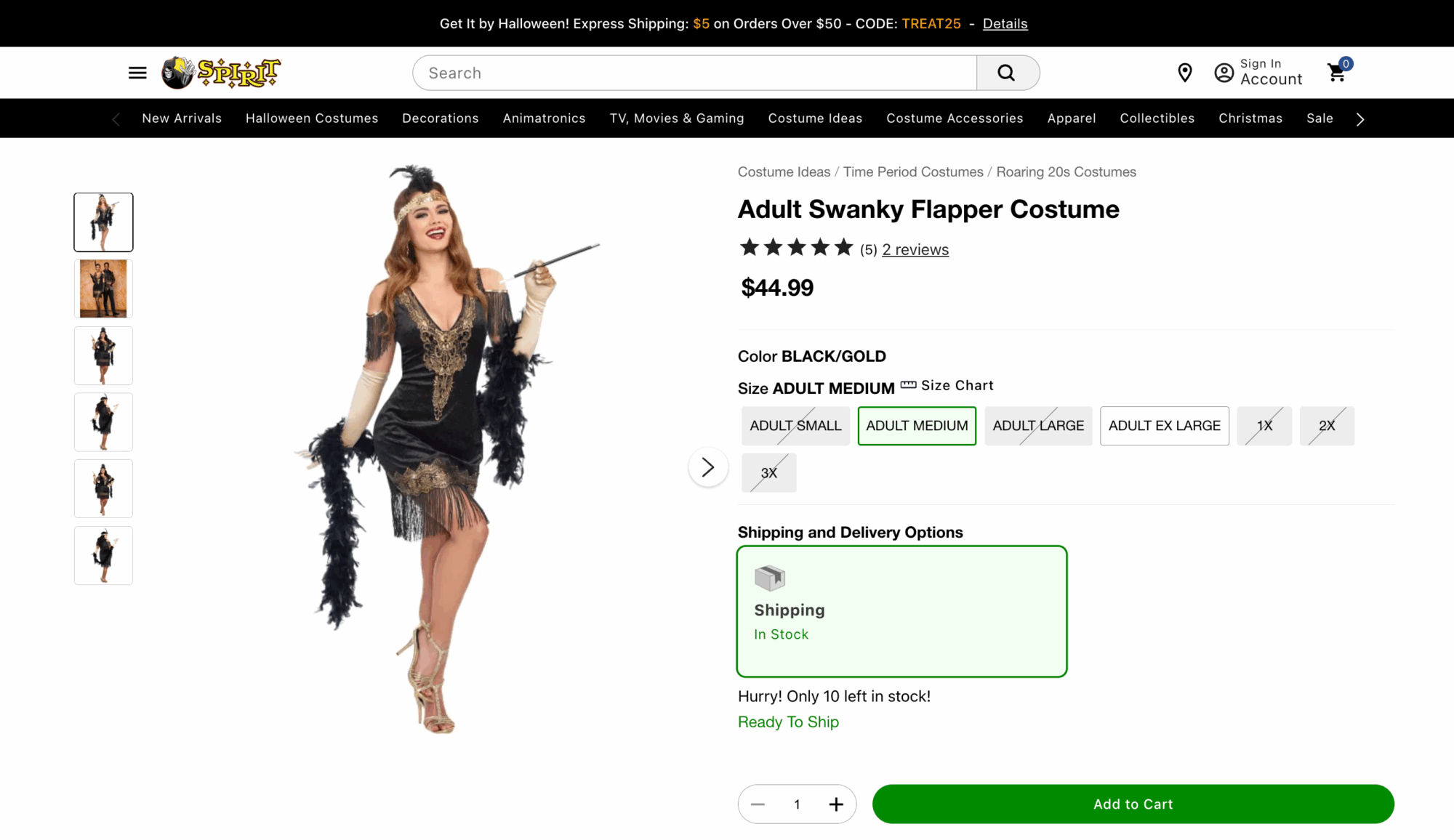Click the Spirit Halloween logo
The height and width of the screenshot is (840, 1454).
tap(221, 73)
